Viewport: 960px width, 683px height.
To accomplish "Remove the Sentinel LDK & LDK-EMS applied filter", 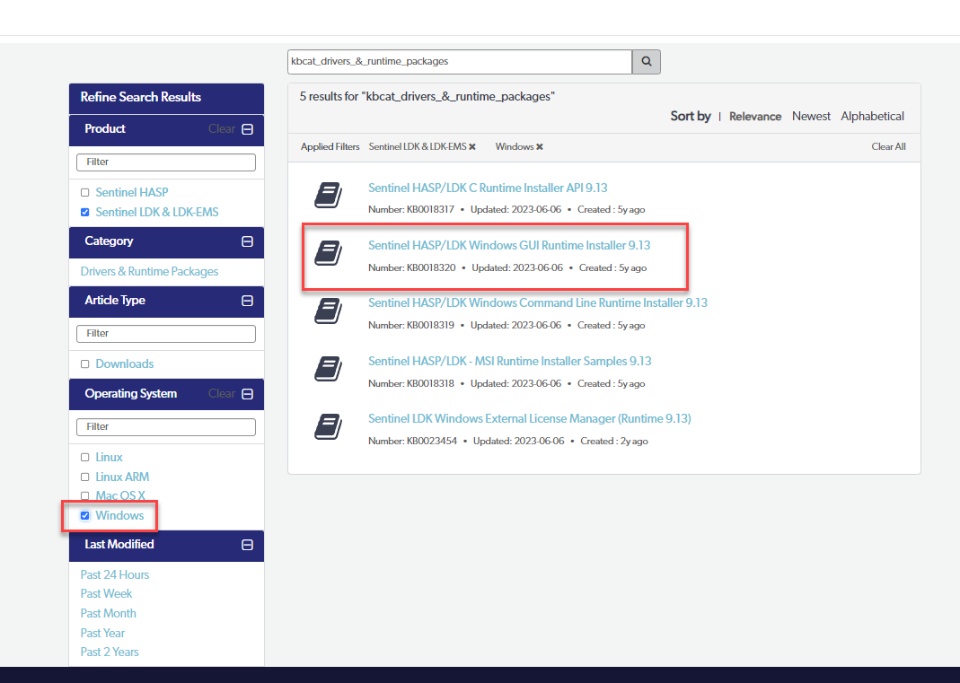I will click(472, 147).
